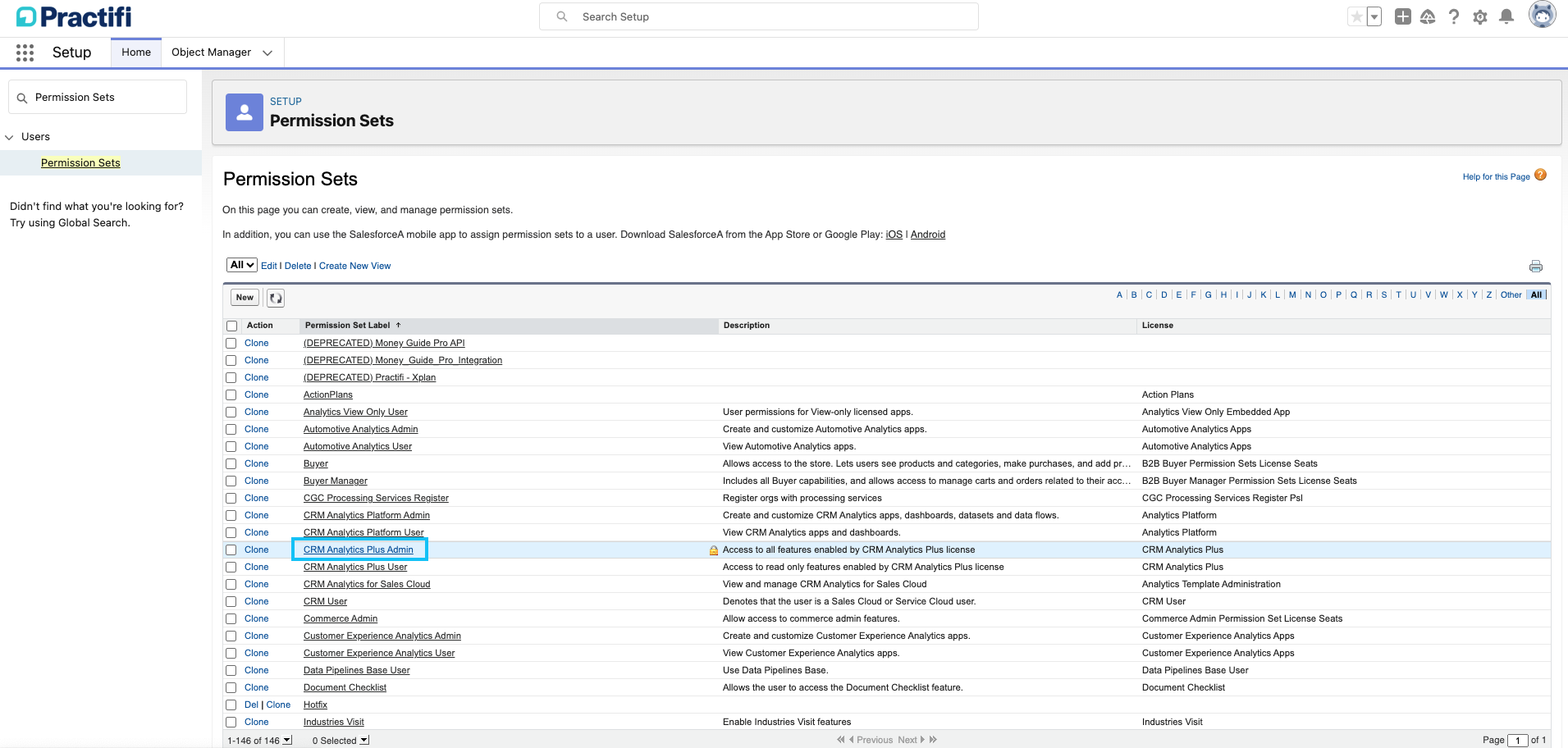The height and width of the screenshot is (748, 1568).
Task: Click the lock icon on CRM Analytics Plus Admin row
Action: tap(714, 550)
